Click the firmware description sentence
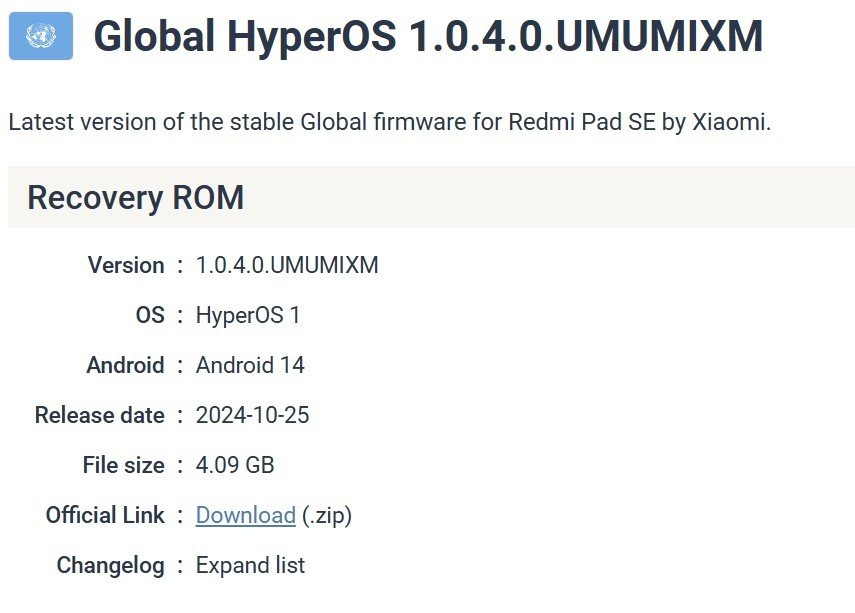The width and height of the screenshot is (855, 613). 390,123
